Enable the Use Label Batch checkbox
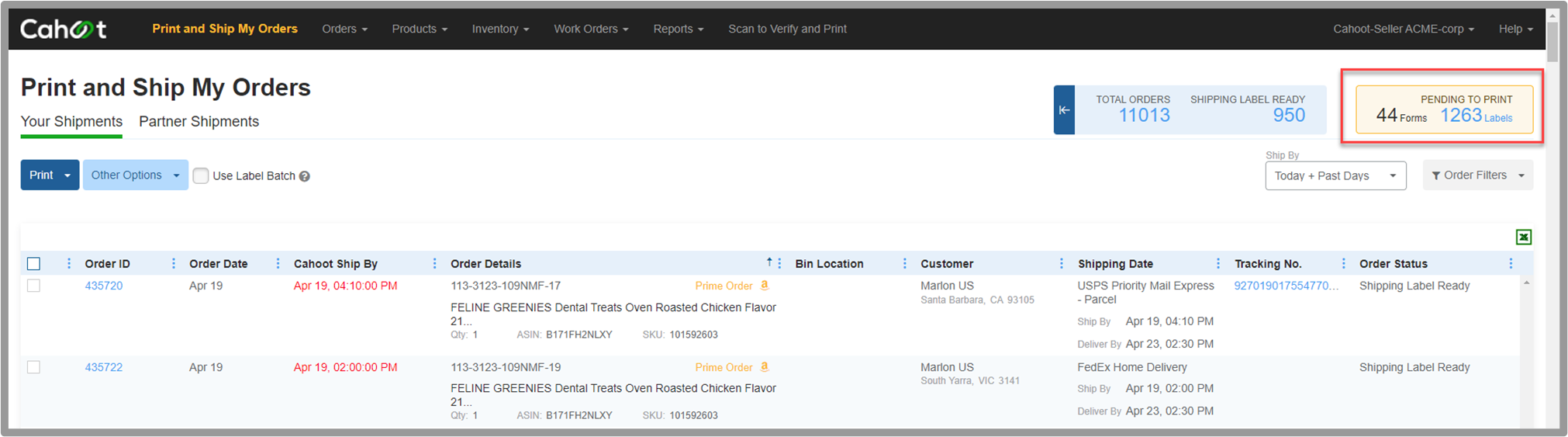Viewport: 1568px width, 437px height. coord(201,175)
